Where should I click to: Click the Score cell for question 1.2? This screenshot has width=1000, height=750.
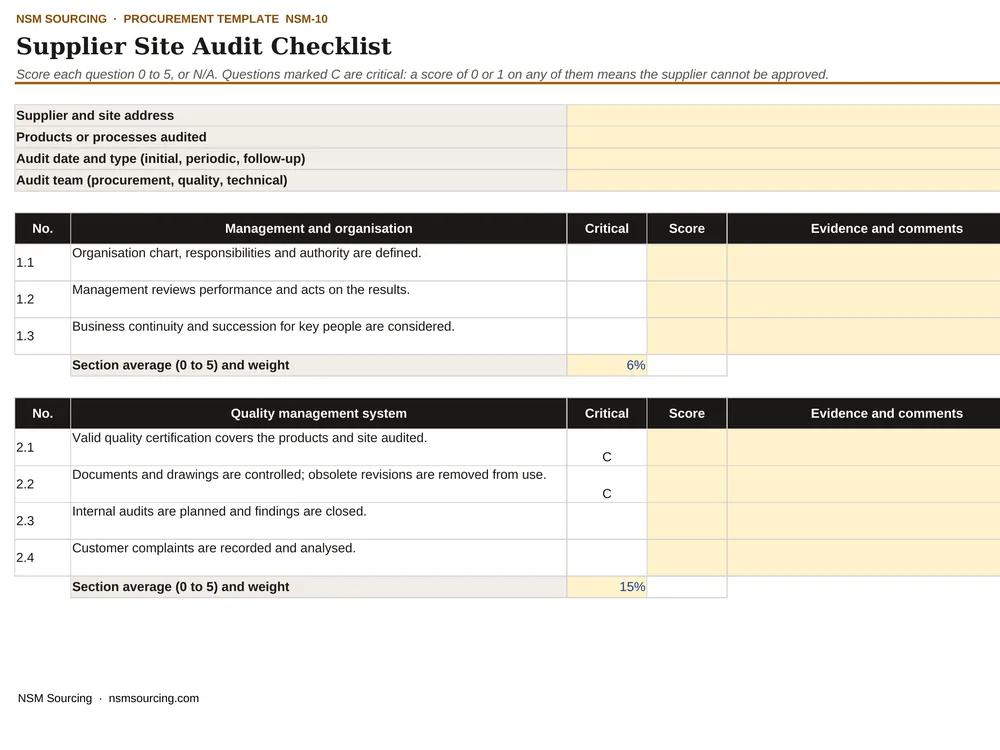(x=687, y=299)
